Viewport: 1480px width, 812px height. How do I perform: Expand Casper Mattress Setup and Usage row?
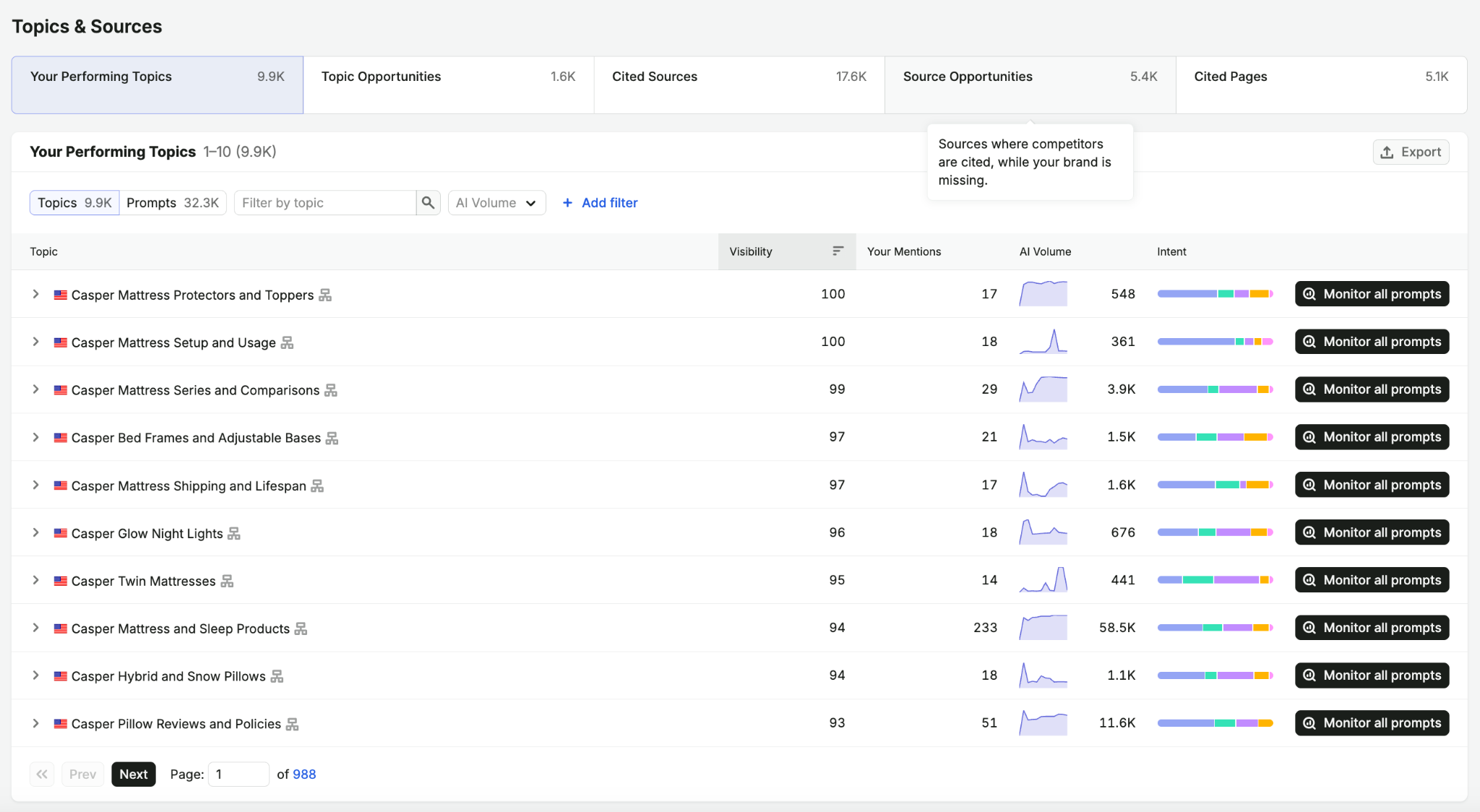click(35, 342)
